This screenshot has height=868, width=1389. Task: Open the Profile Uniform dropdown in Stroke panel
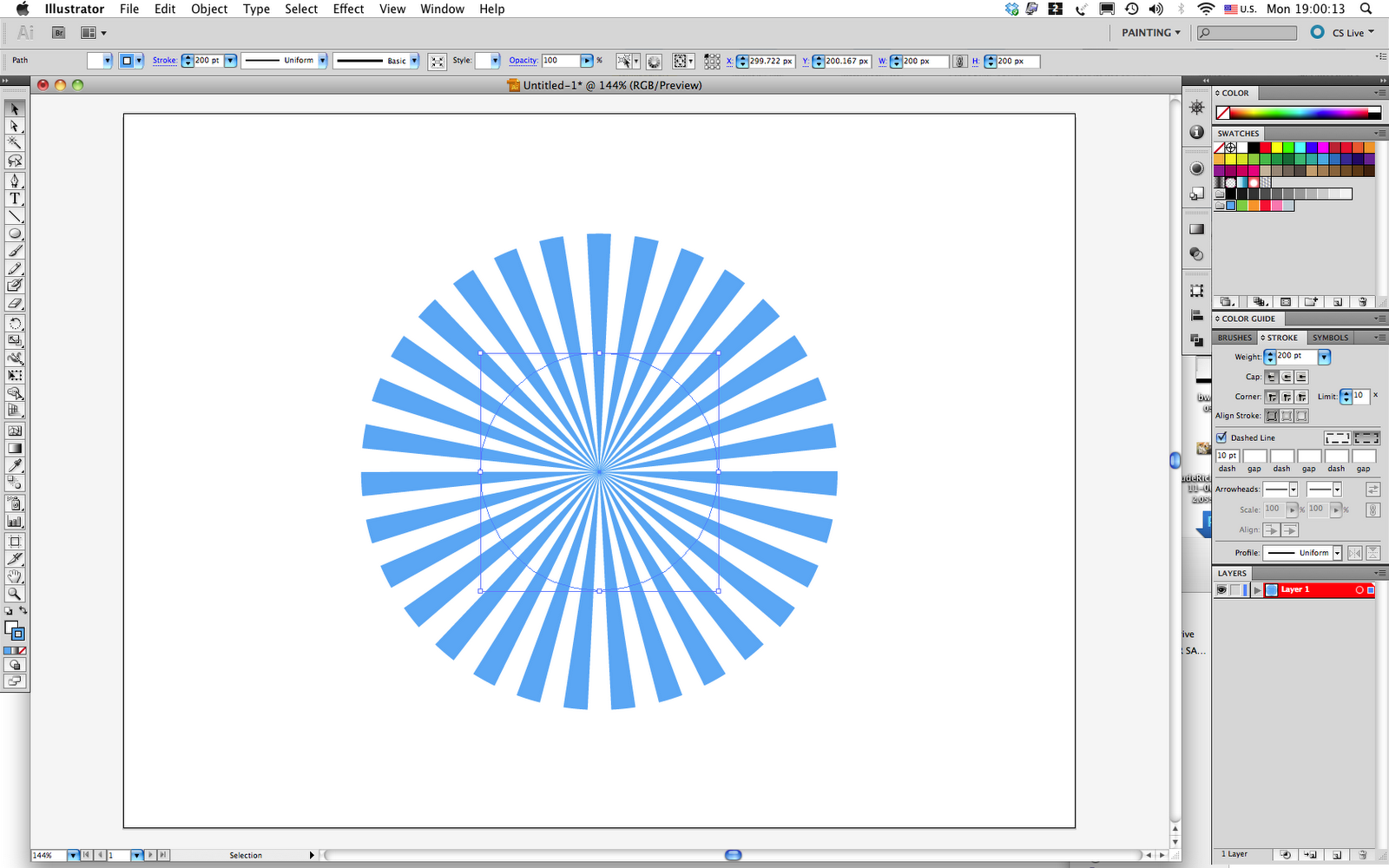[1337, 553]
